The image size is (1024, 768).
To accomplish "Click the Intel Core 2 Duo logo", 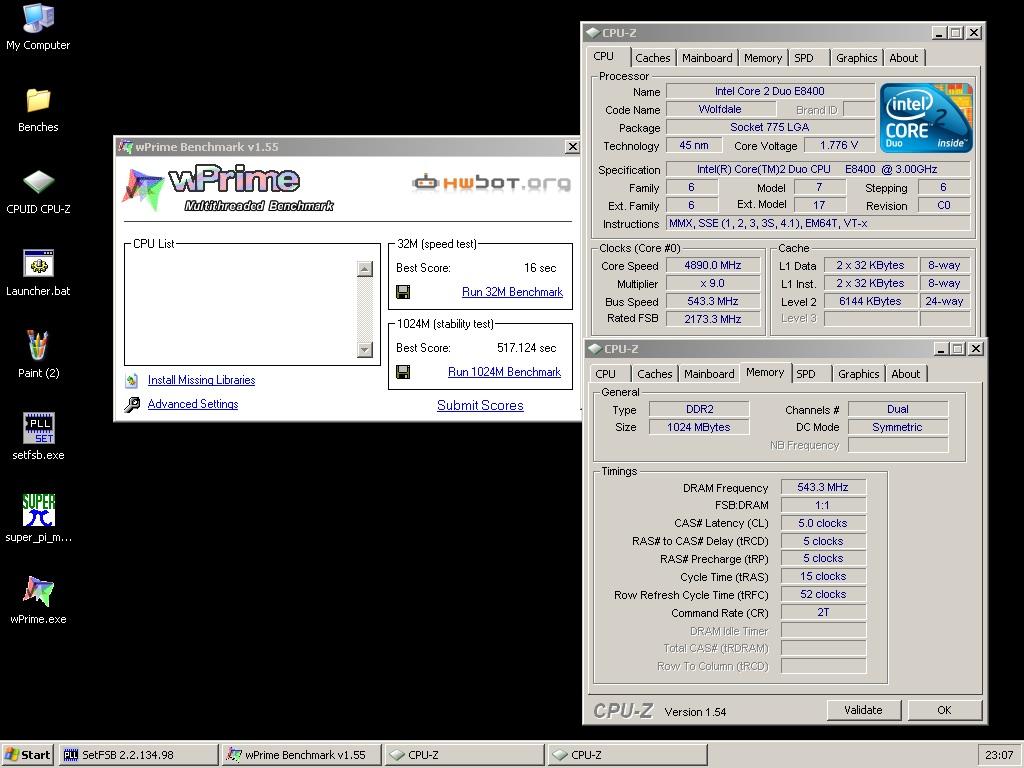I will 925,118.
